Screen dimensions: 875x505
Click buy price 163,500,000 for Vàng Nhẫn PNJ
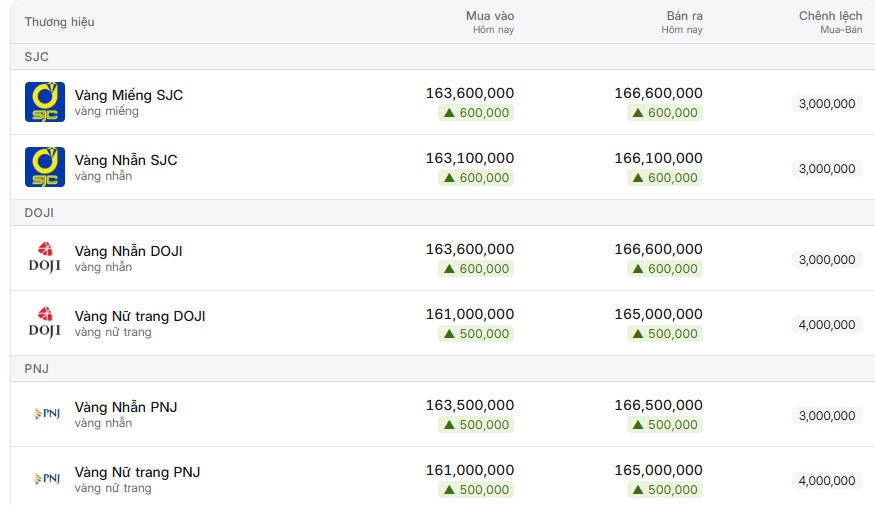pyautogui.click(x=470, y=405)
